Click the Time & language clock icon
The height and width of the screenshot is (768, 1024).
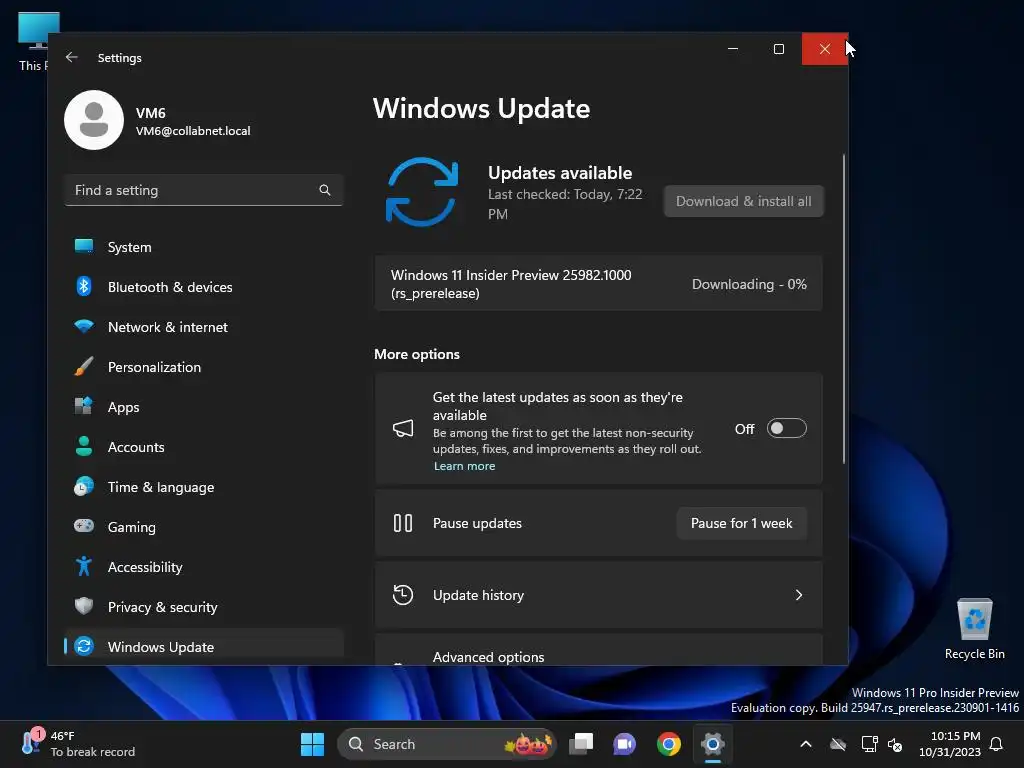click(x=84, y=487)
